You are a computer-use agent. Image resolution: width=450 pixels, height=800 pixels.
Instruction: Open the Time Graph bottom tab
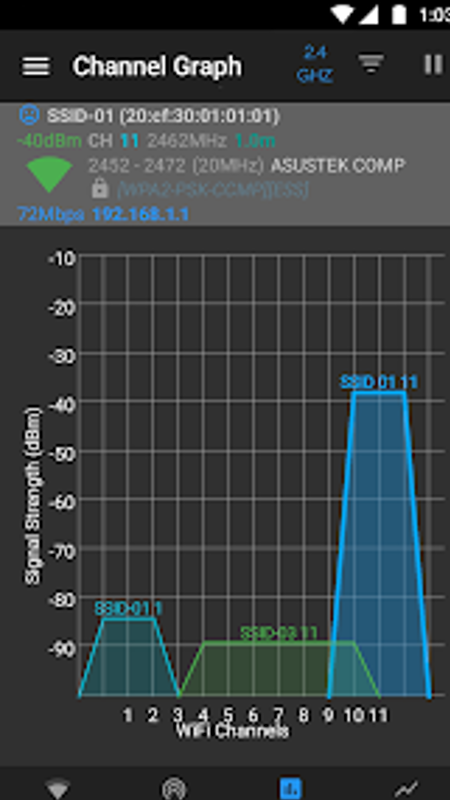click(x=406, y=788)
